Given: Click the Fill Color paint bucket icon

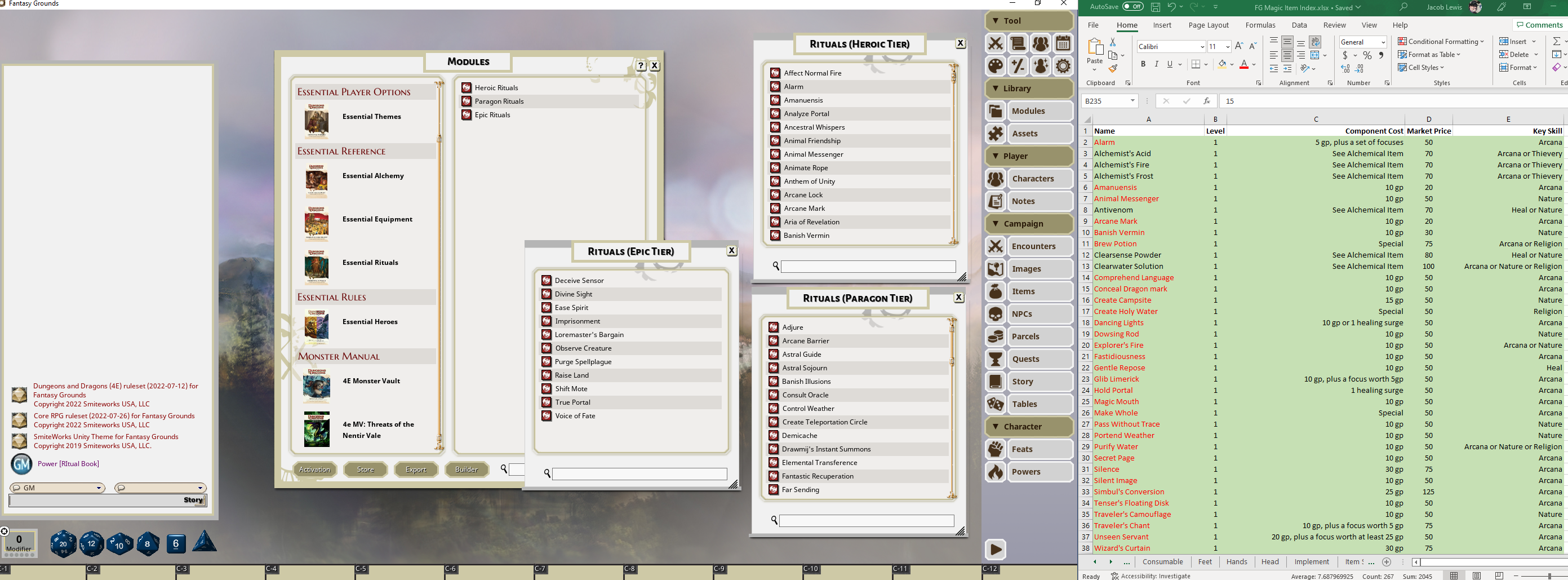Looking at the screenshot, I should pyautogui.click(x=1221, y=64).
